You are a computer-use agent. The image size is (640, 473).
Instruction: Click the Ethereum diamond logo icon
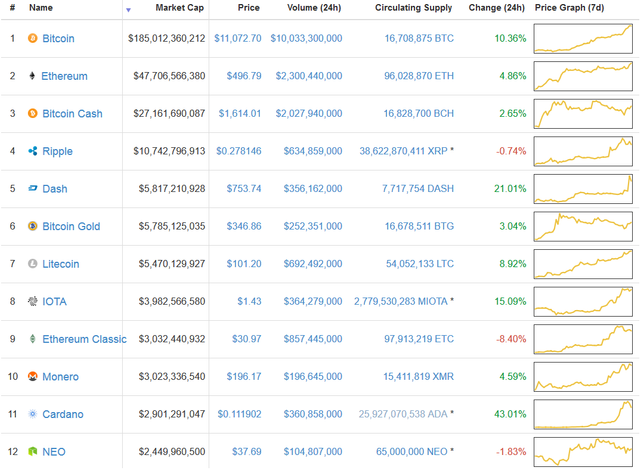[x=32, y=76]
